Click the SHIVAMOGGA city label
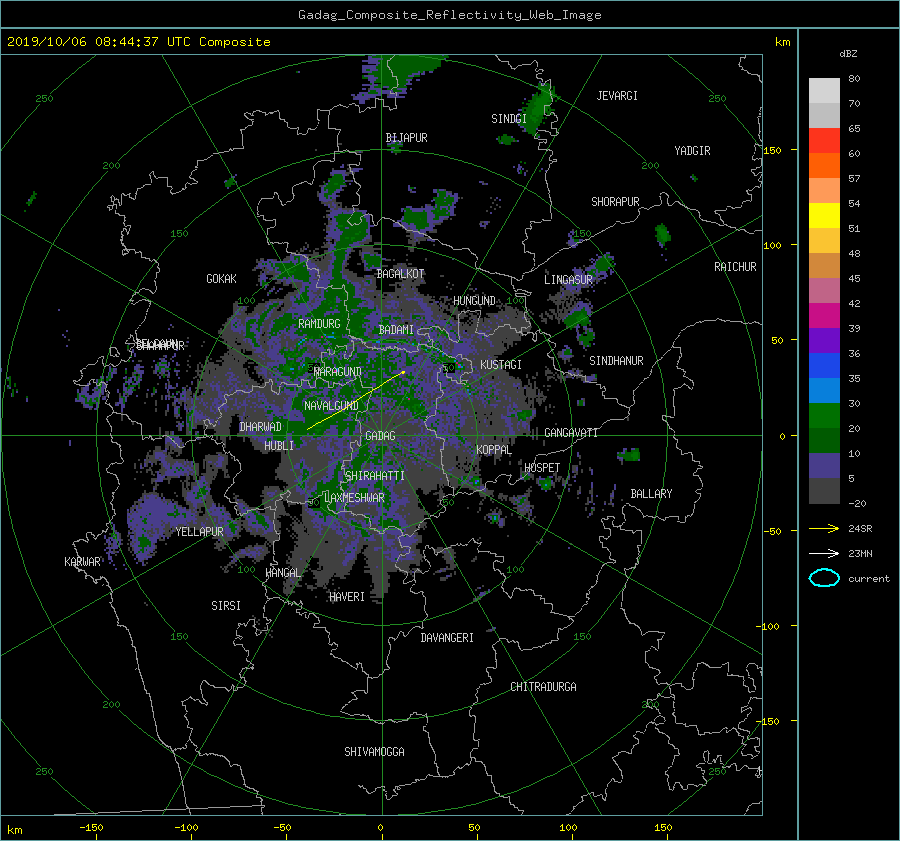The width and height of the screenshot is (900, 841). pos(374,751)
